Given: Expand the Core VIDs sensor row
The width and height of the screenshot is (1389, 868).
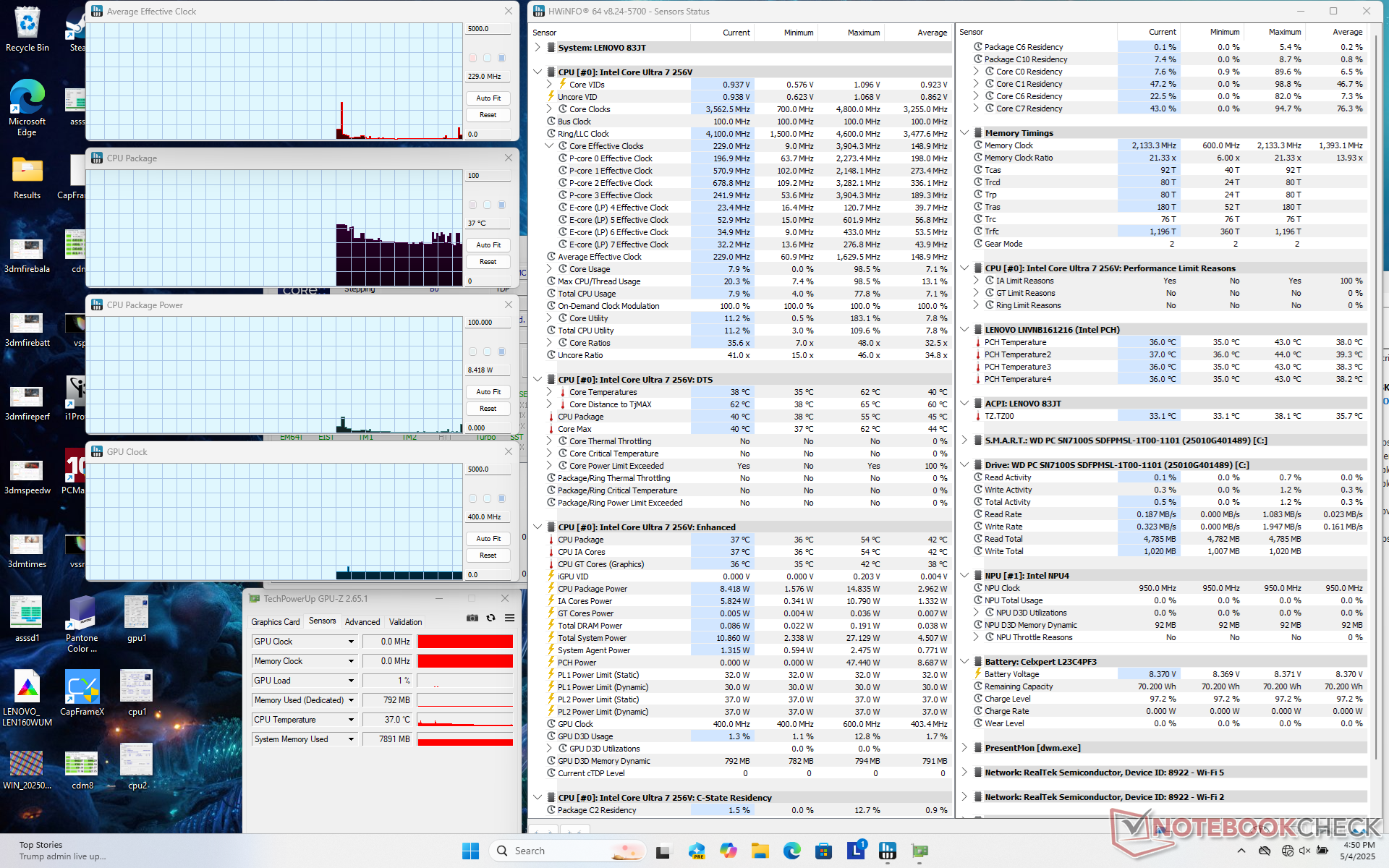Looking at the screenshot, I should click(549, 85).
